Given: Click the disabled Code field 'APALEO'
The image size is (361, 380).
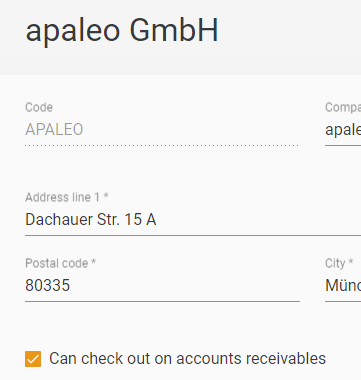Looking at the screenshot, I should [162, 130].
